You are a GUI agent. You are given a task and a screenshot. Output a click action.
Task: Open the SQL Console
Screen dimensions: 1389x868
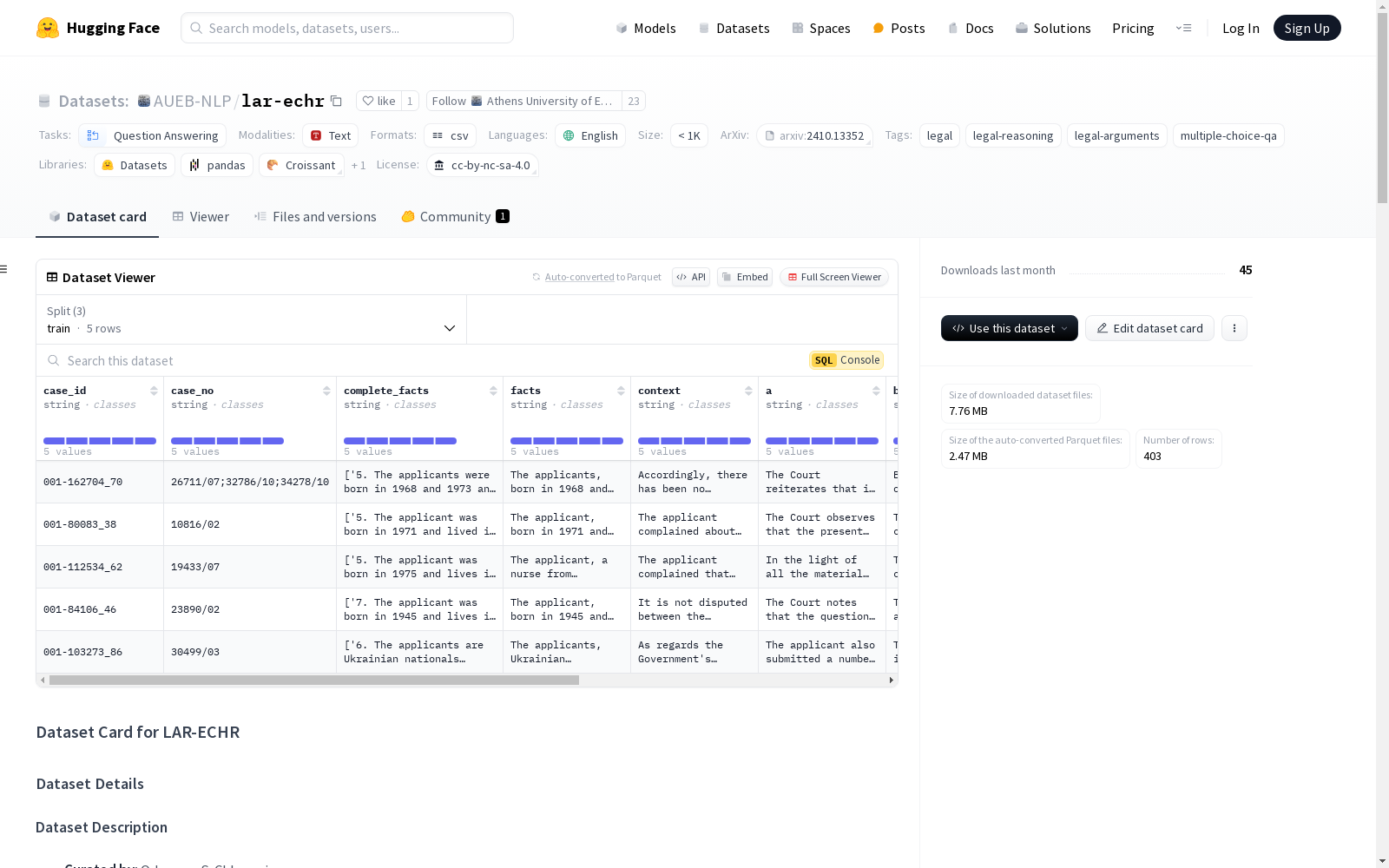pyautogui.click(x=846, y=360)
